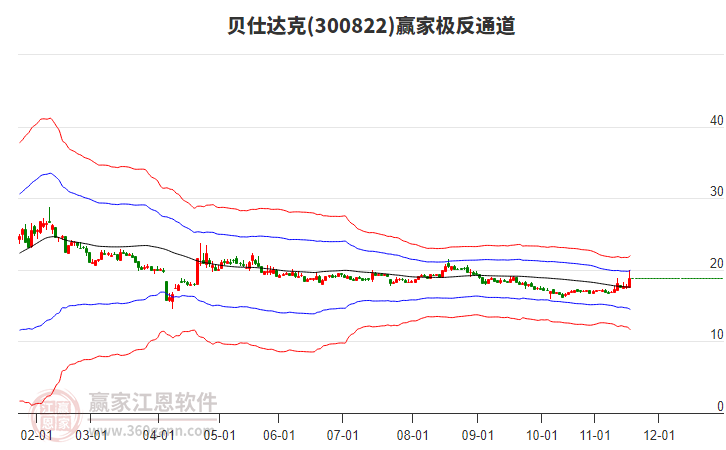726x450 pixels.
Task: Click the tall red candlestick in late April
Action: click(198, 272)
